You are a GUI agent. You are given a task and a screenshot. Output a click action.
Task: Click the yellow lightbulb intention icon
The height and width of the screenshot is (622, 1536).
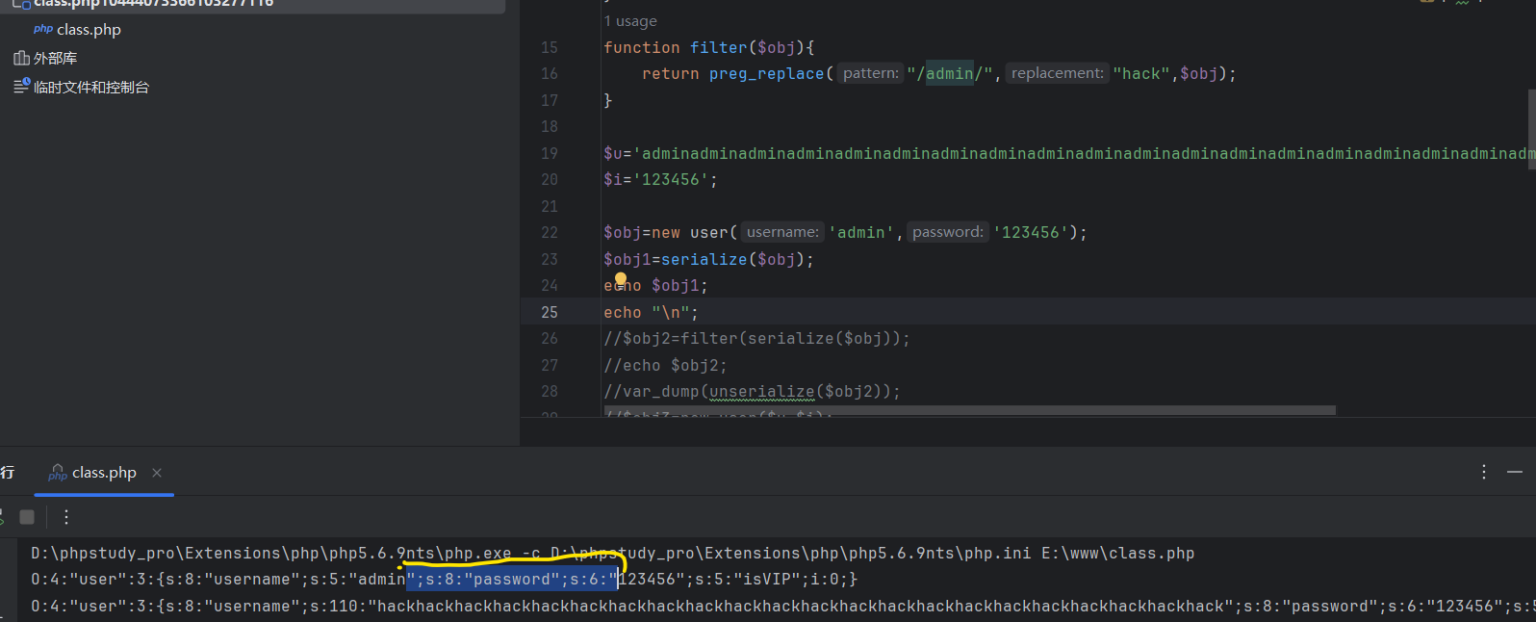point(620,280)
